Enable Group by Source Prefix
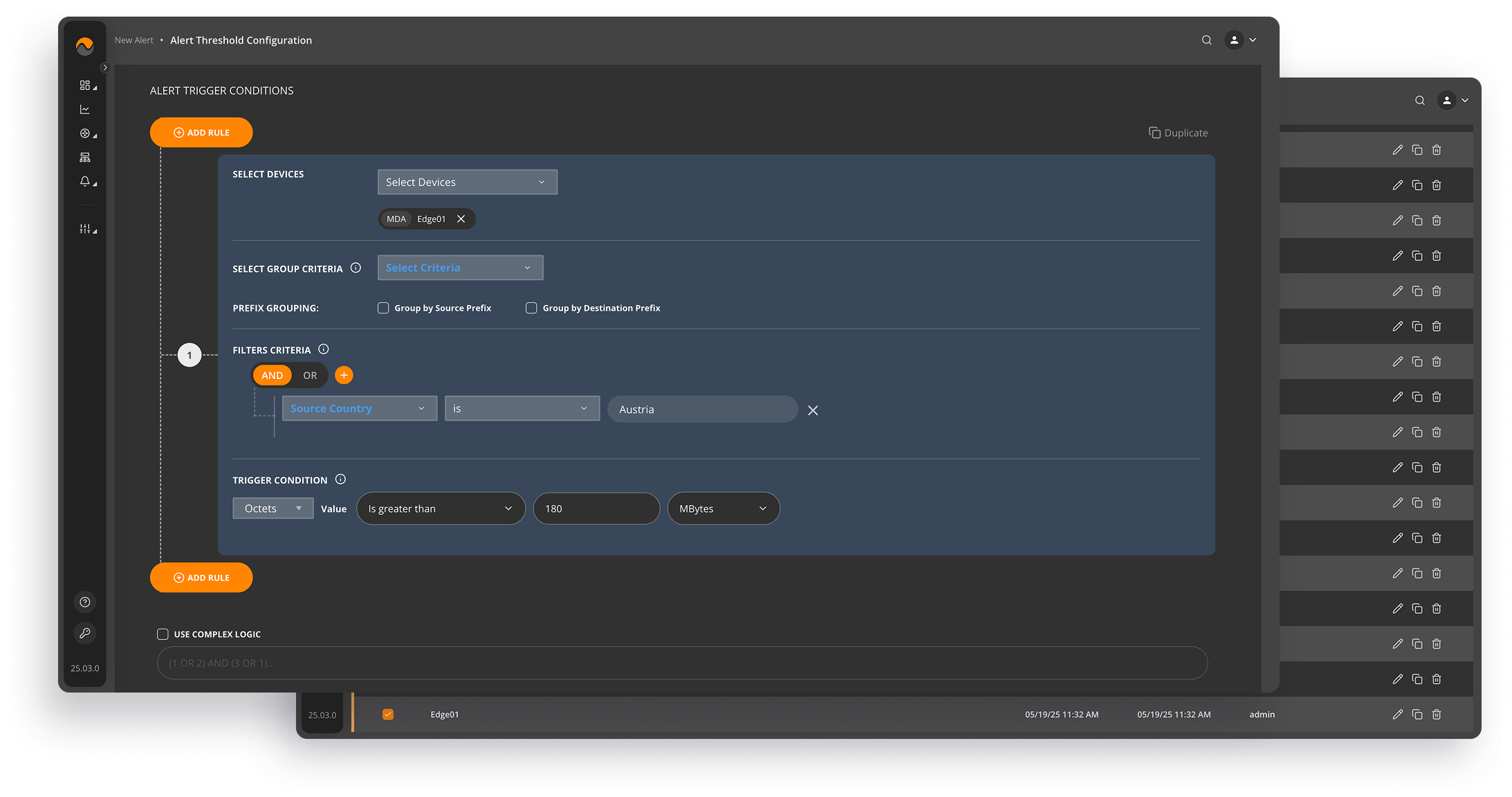This screenshot has height=797, width=1512. tap(383, 308)
